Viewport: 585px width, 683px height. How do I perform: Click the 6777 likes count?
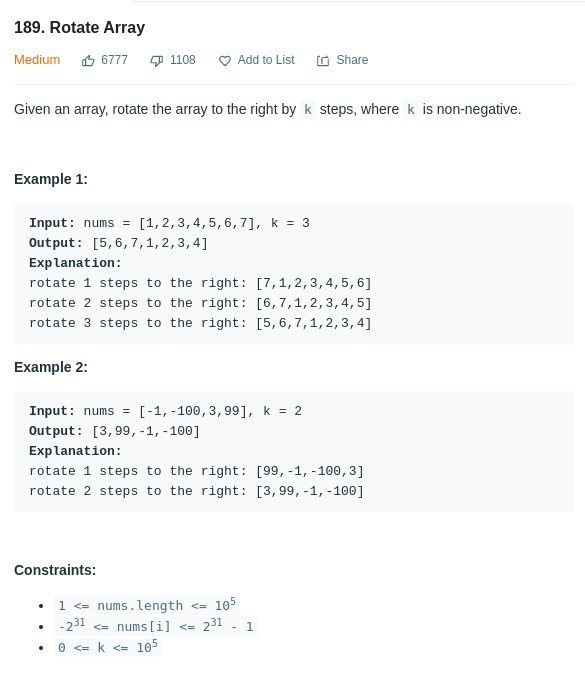pyautogui.click(x=114, y=60)
